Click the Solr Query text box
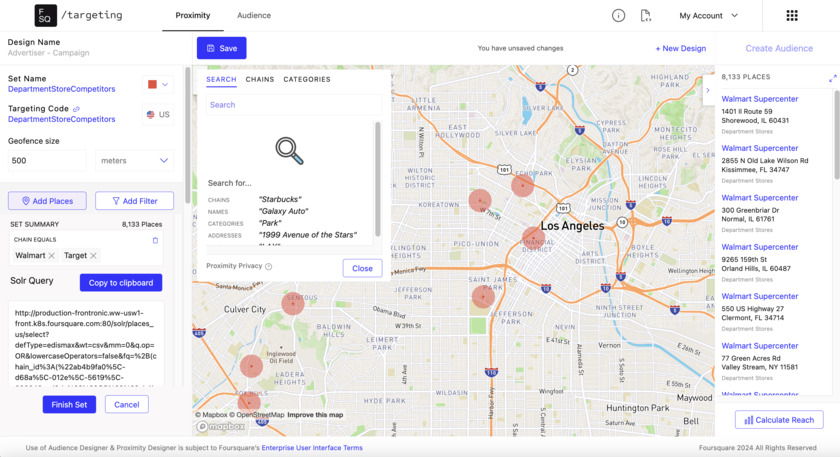 pyautogui.click(x=86, y=343)
